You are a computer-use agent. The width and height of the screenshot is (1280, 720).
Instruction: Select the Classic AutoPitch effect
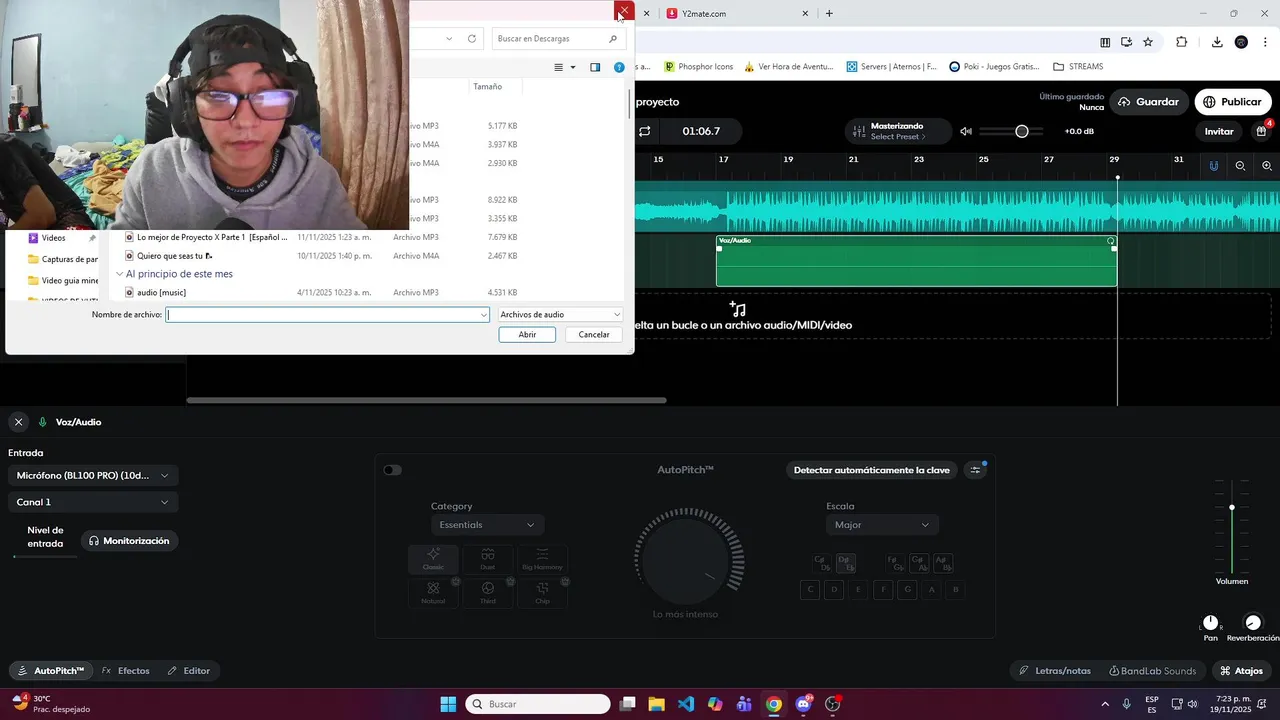(x=433, y=559)
